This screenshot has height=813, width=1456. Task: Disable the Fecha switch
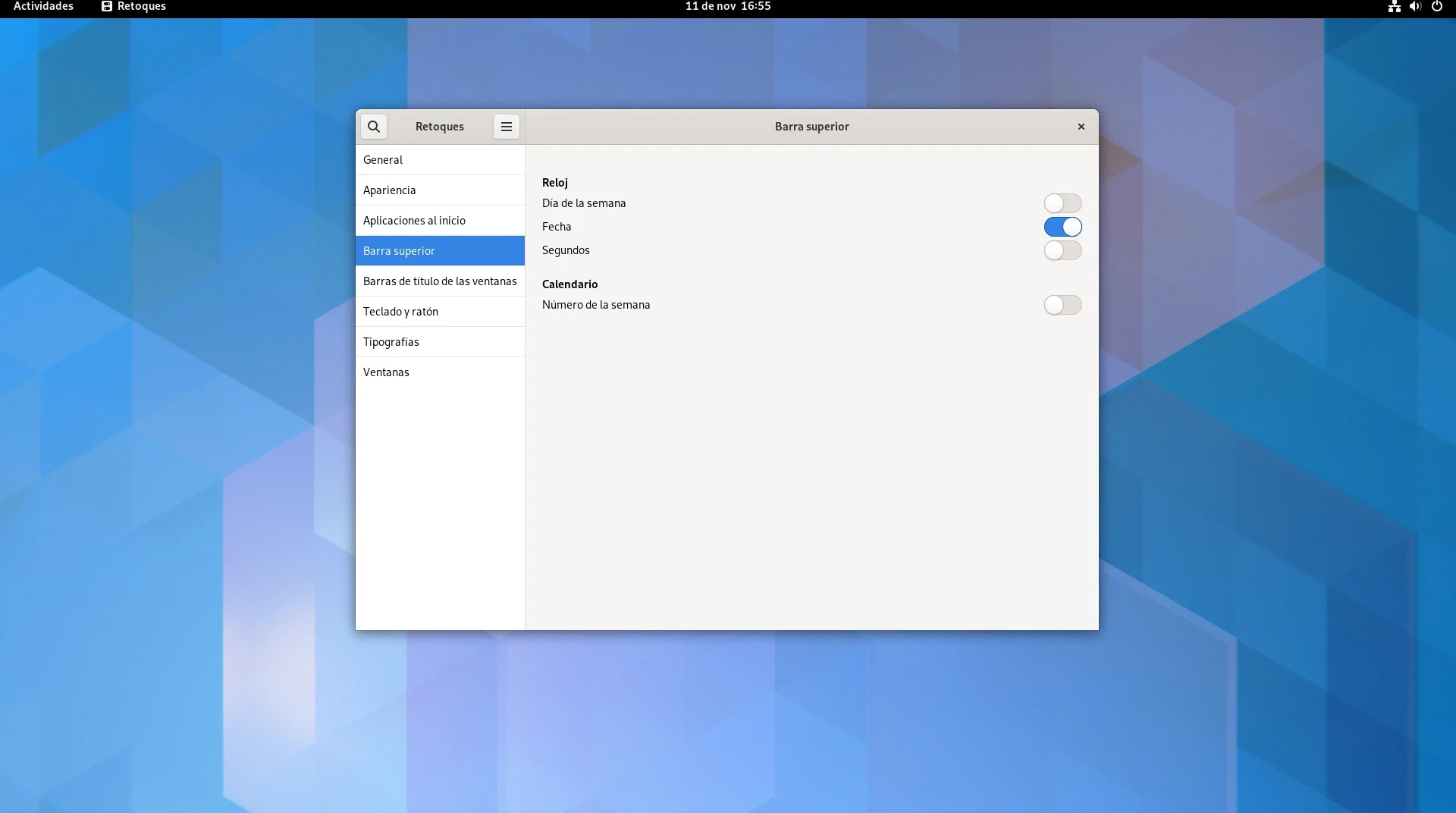click(x=1062, y=227)
